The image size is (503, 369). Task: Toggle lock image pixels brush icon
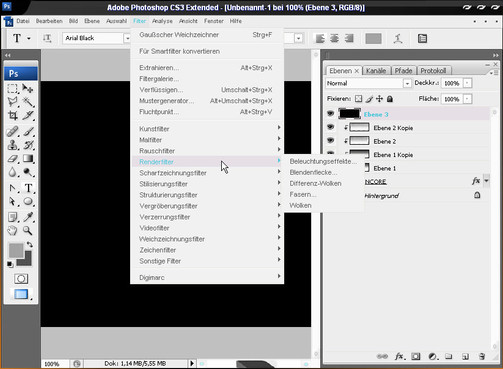click(369, 99)
